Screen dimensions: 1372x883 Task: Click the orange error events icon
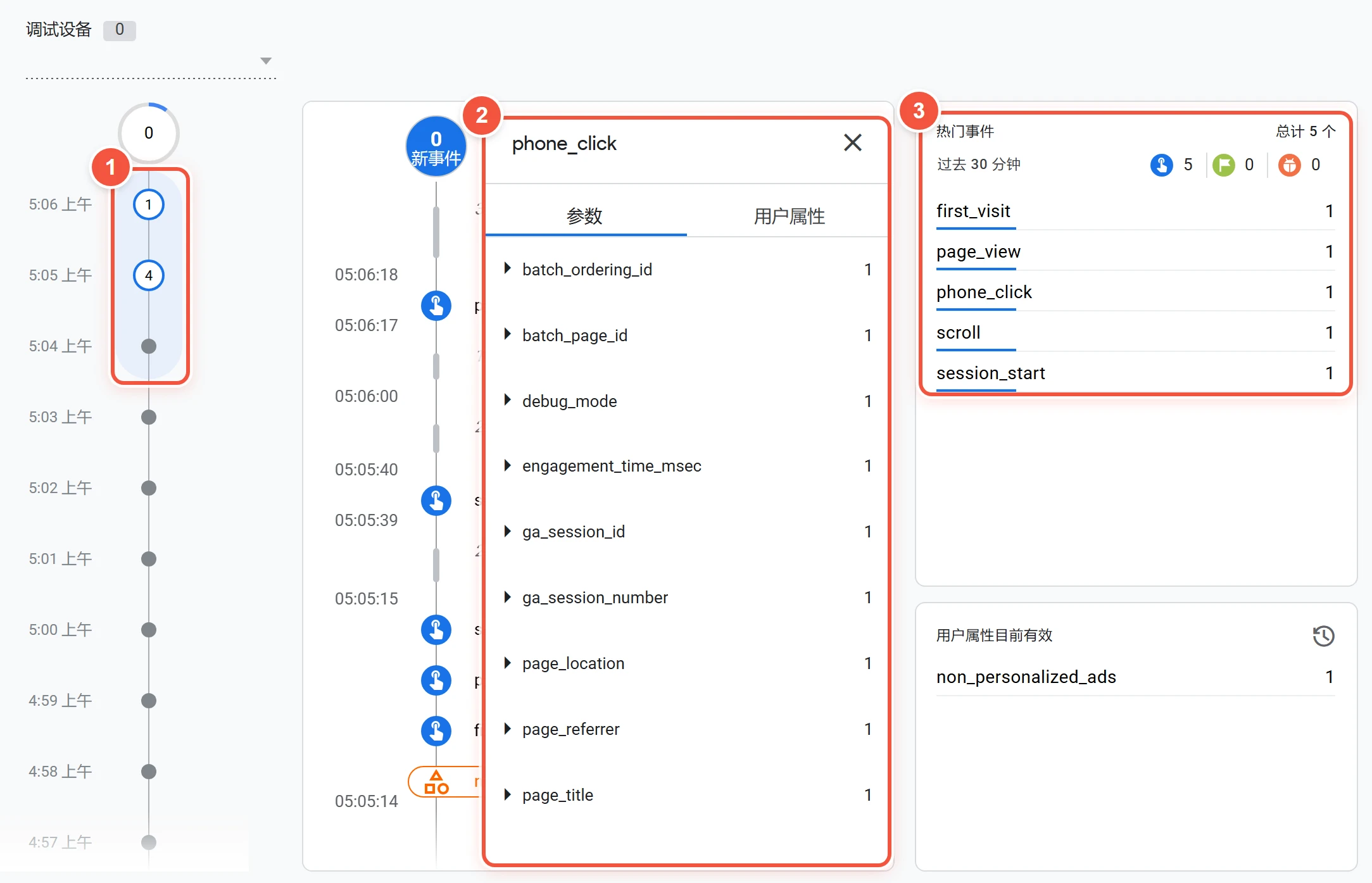coord(1289,165)
